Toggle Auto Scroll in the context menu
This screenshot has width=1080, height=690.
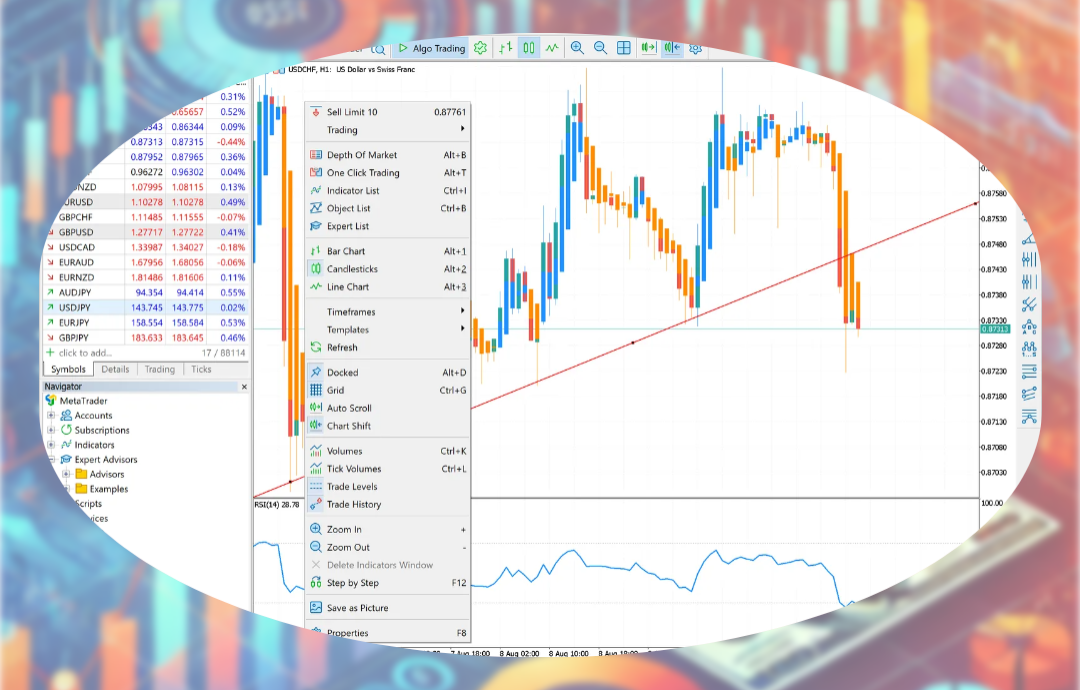387,408
